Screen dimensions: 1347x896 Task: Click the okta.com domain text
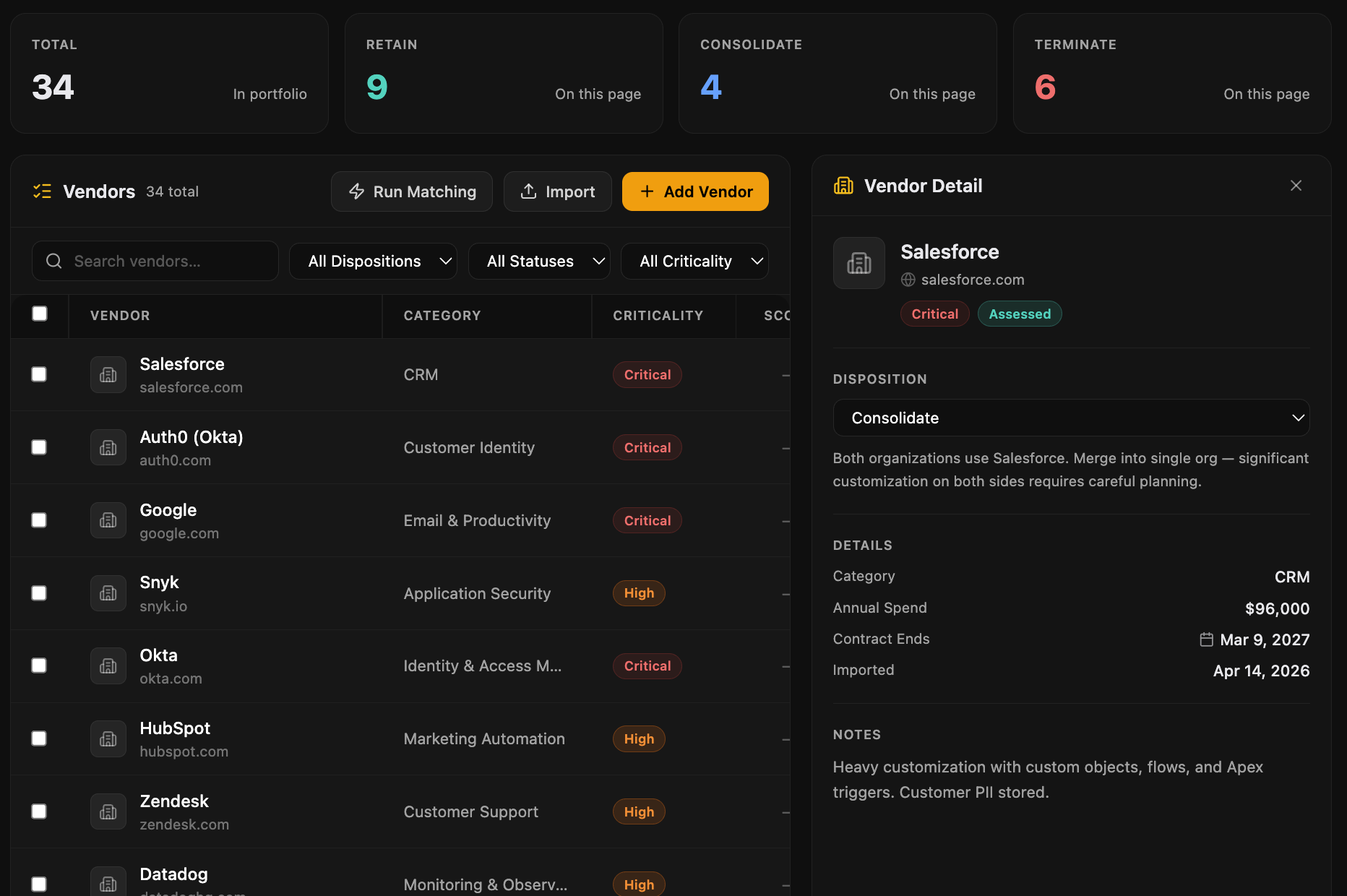point(171,679)
